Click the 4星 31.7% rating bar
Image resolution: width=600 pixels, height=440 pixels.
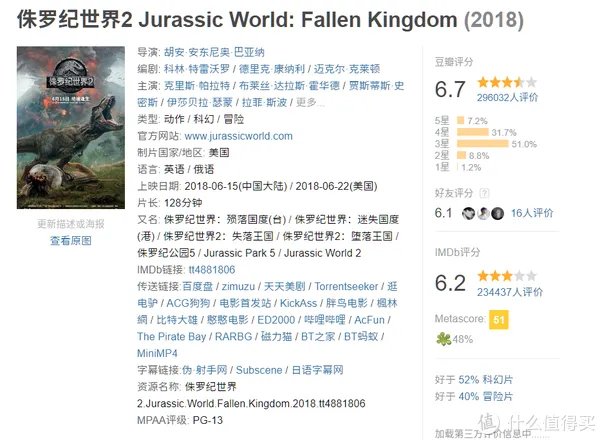(x=473, y=132)
